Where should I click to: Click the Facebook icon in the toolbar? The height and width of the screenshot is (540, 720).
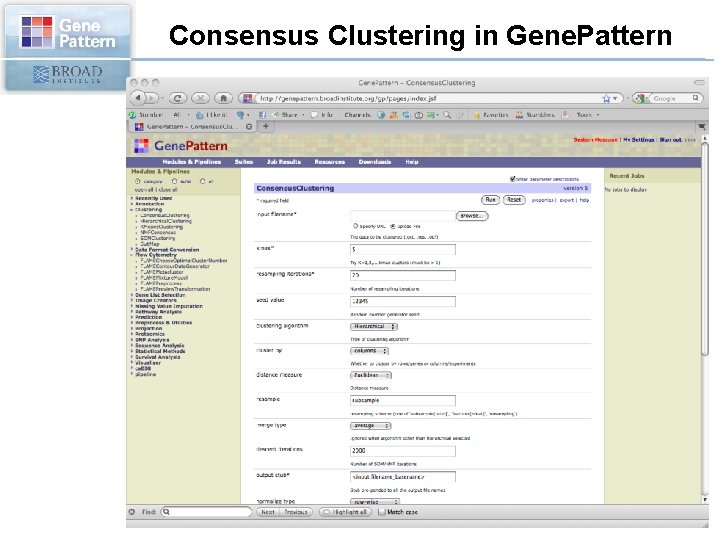[262, 115]
